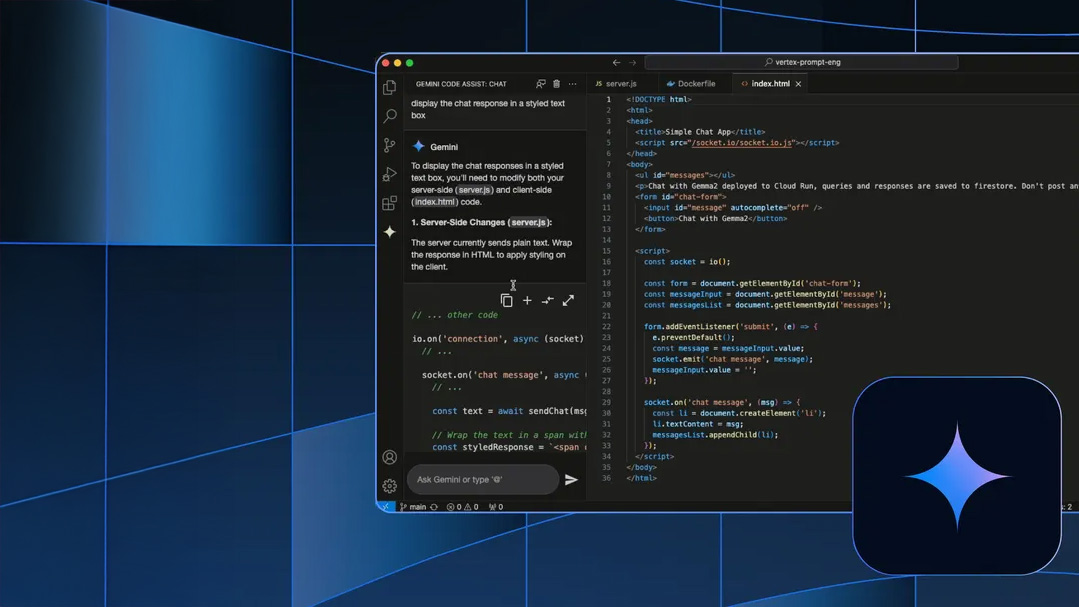Place the cursor on the e.preventDefault() line
The height and width of the screenshot is (607, 1079).
(694, 337)
